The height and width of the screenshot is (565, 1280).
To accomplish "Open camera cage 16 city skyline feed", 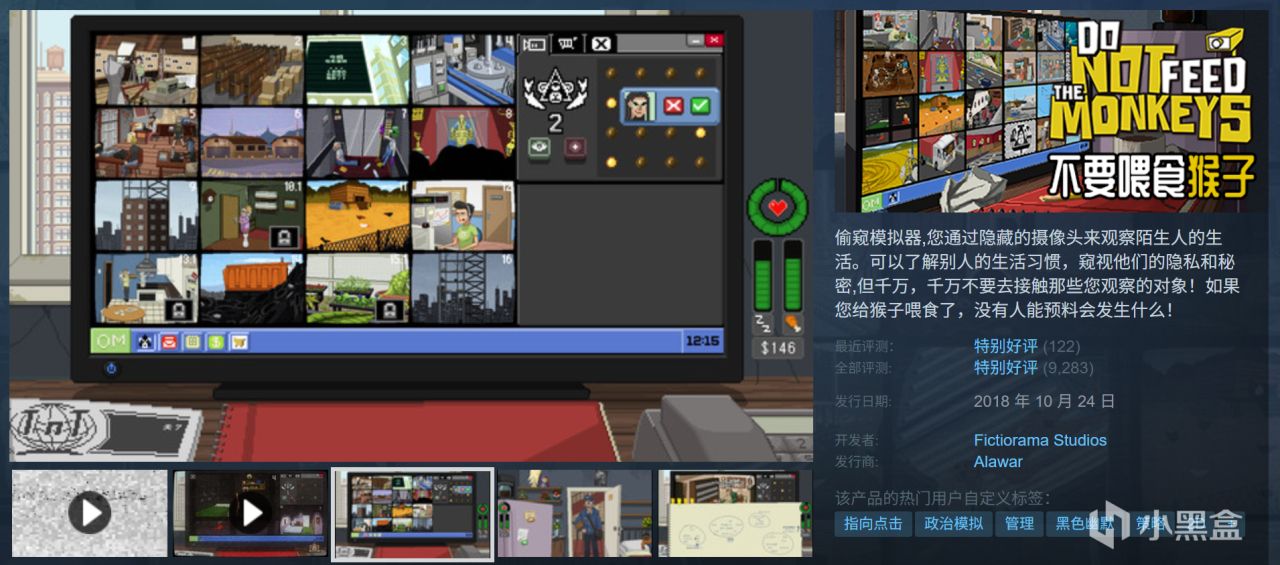I will tap(463, 288).
